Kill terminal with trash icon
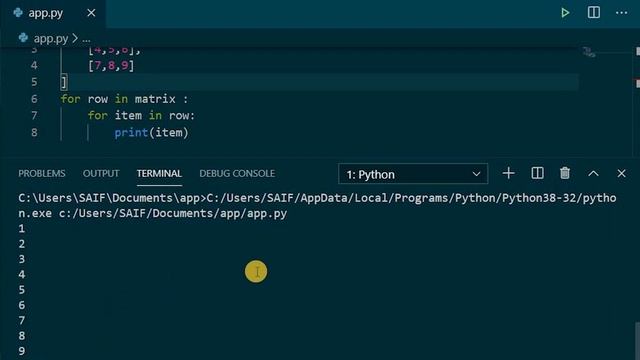Screen dimensions: 640x360 [565, 173]
